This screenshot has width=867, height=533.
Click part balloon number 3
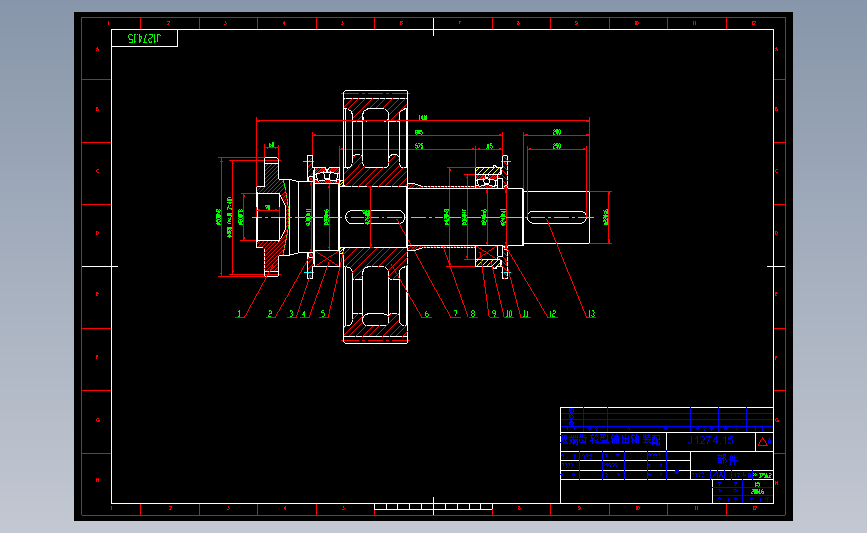pos(291,313)
